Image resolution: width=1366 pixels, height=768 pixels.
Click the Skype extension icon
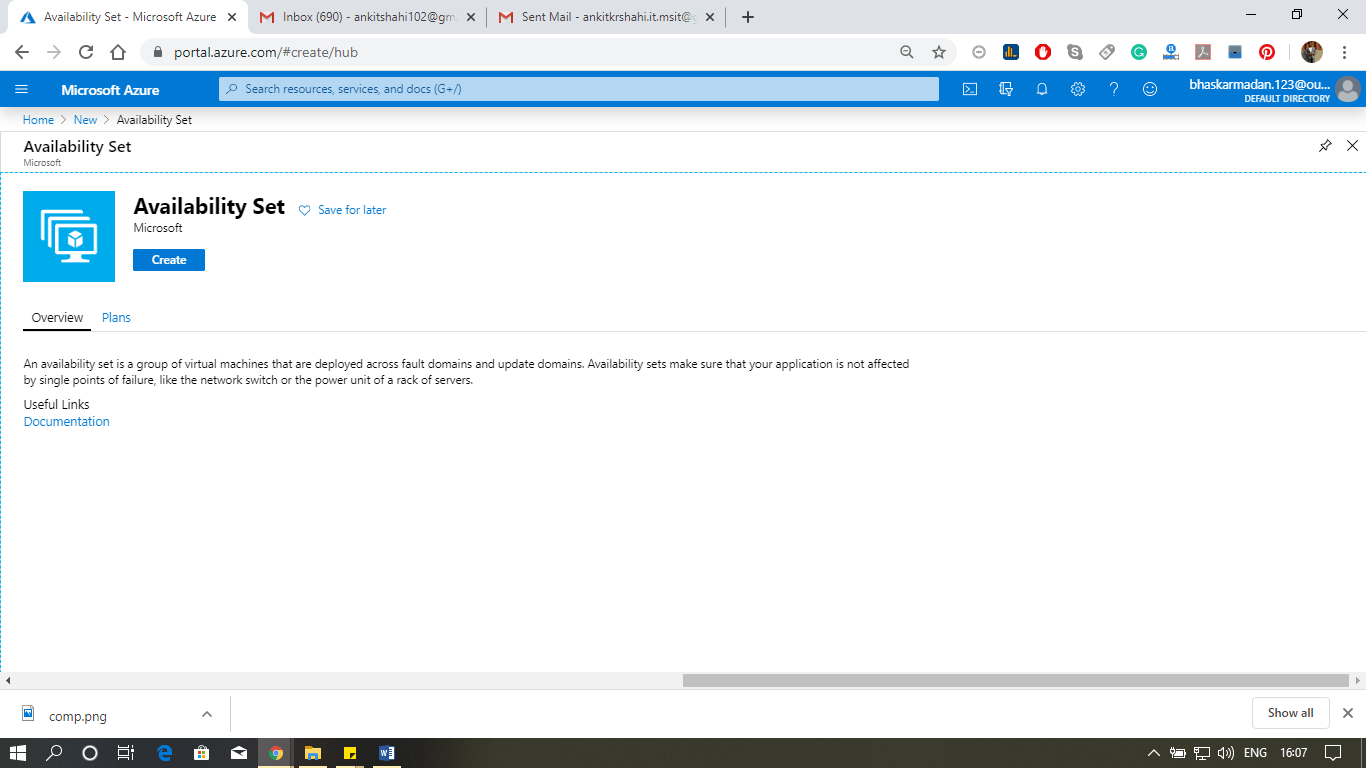tap(1075, 52)
